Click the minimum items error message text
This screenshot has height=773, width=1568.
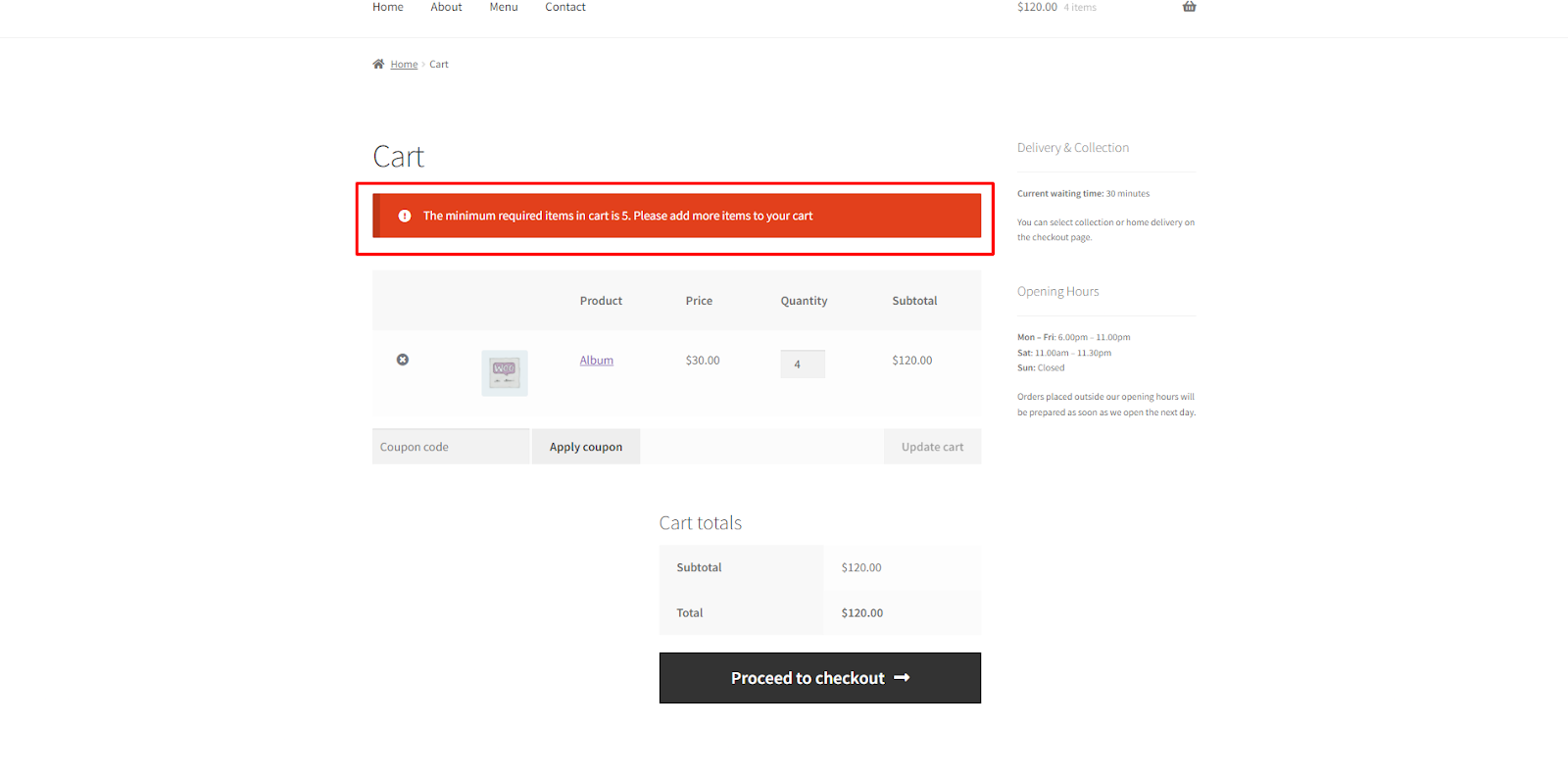[x=617, y=216]
